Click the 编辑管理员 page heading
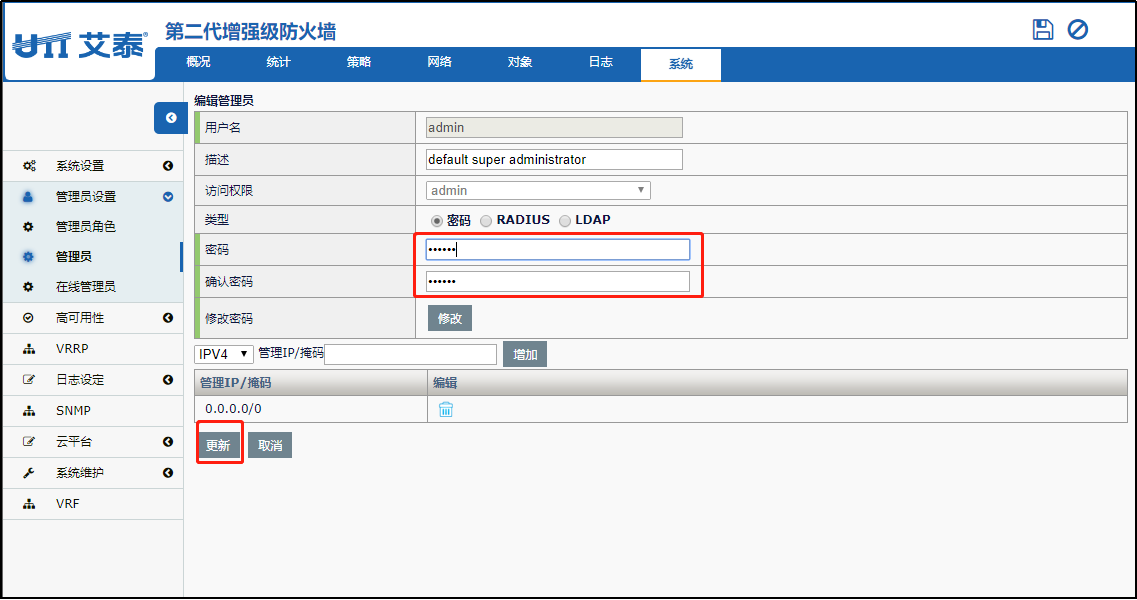The width and height of the screenshot is (1137, 600). point(224,101)
